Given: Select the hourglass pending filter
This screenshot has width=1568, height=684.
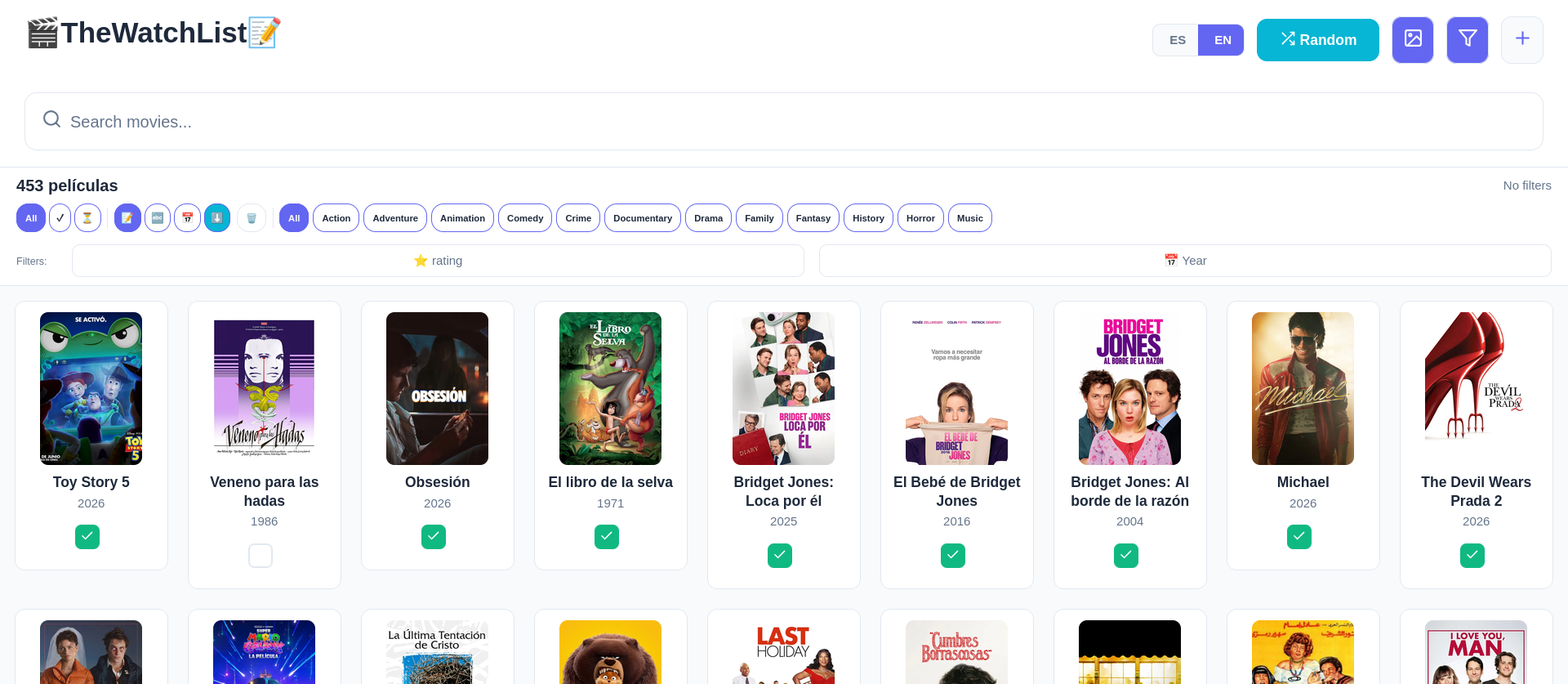Looking at the screenshot, I should click(87, 218).
